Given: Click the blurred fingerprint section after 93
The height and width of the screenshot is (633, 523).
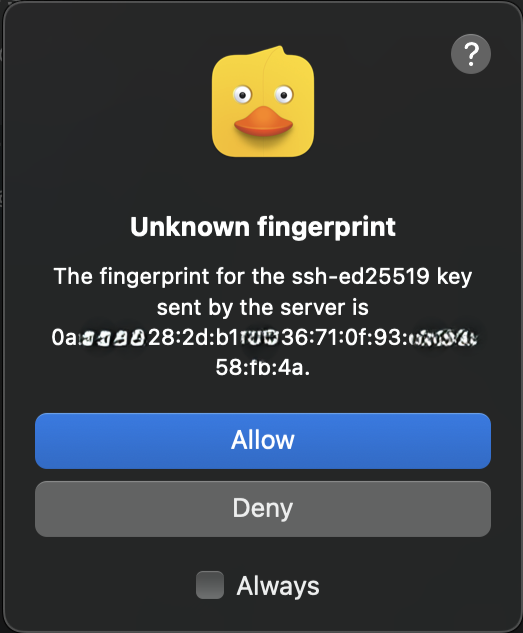Looking at the screenshot, I should pos(443,338).
